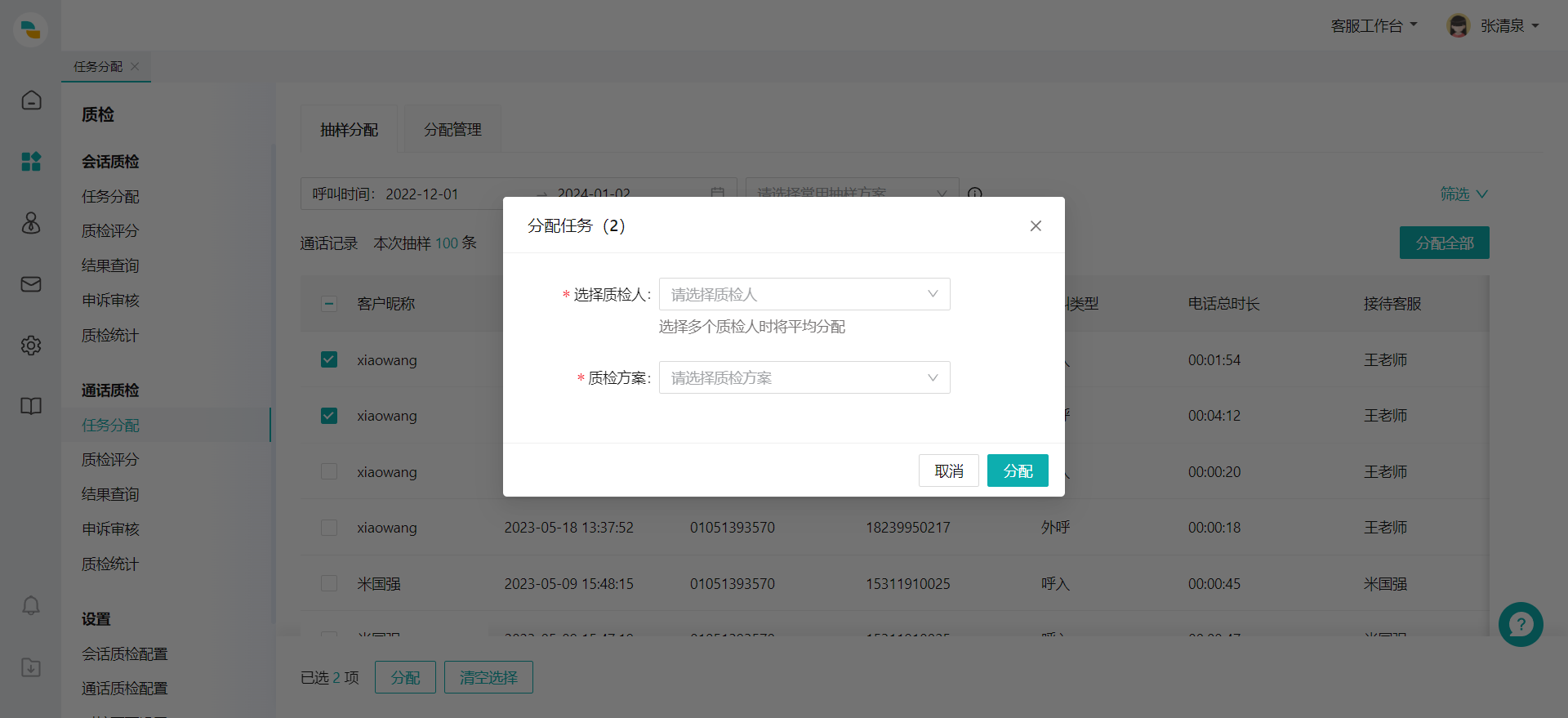The width and height of the screenshot is (1568, 718).
Task: Click the mail envelope sidebar icon
Action: (x=31, y=284)
